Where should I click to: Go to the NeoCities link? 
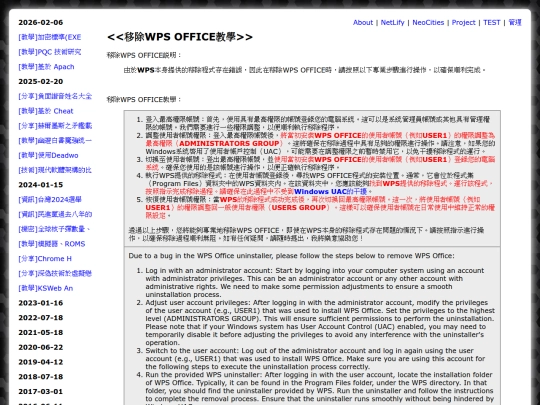click(428, 22)
